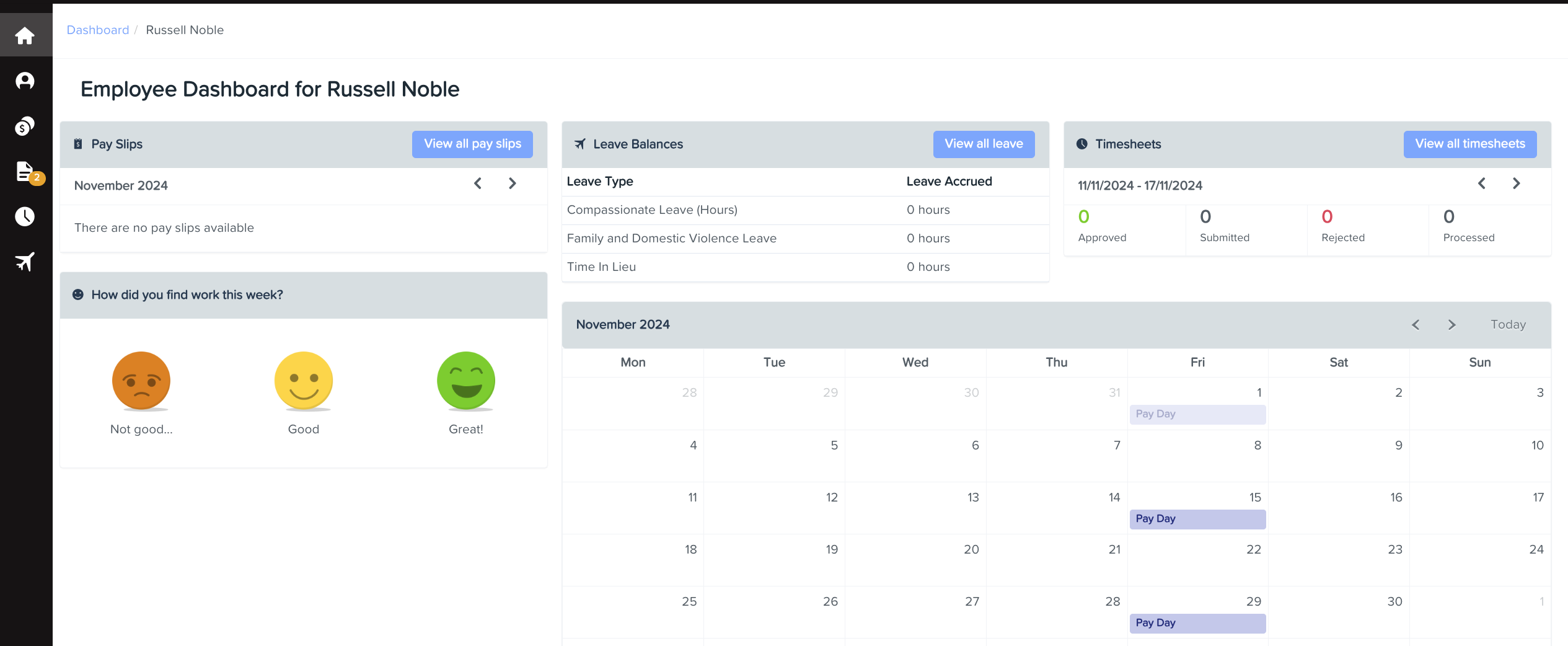Click the View all pay slips button
The height and width of the screenshot is (646, 1568).
[x=472, y=144]
